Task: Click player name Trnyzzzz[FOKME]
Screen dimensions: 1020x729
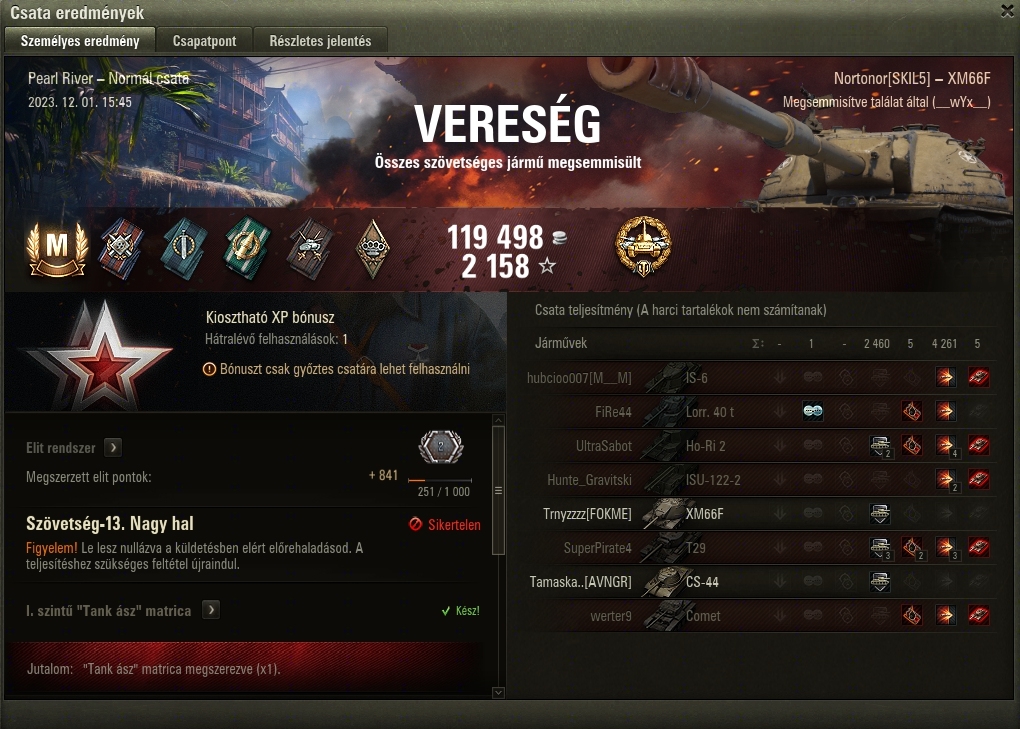Action: (x=587, y=514)
